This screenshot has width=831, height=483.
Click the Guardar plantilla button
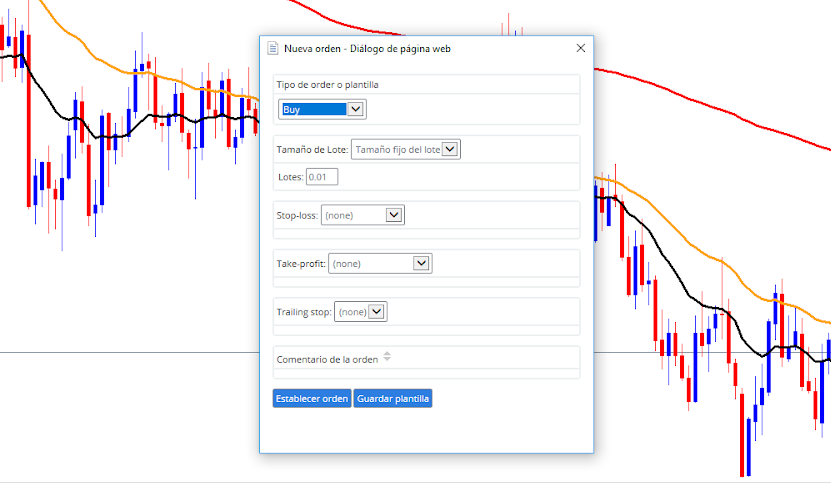point(393,399)
